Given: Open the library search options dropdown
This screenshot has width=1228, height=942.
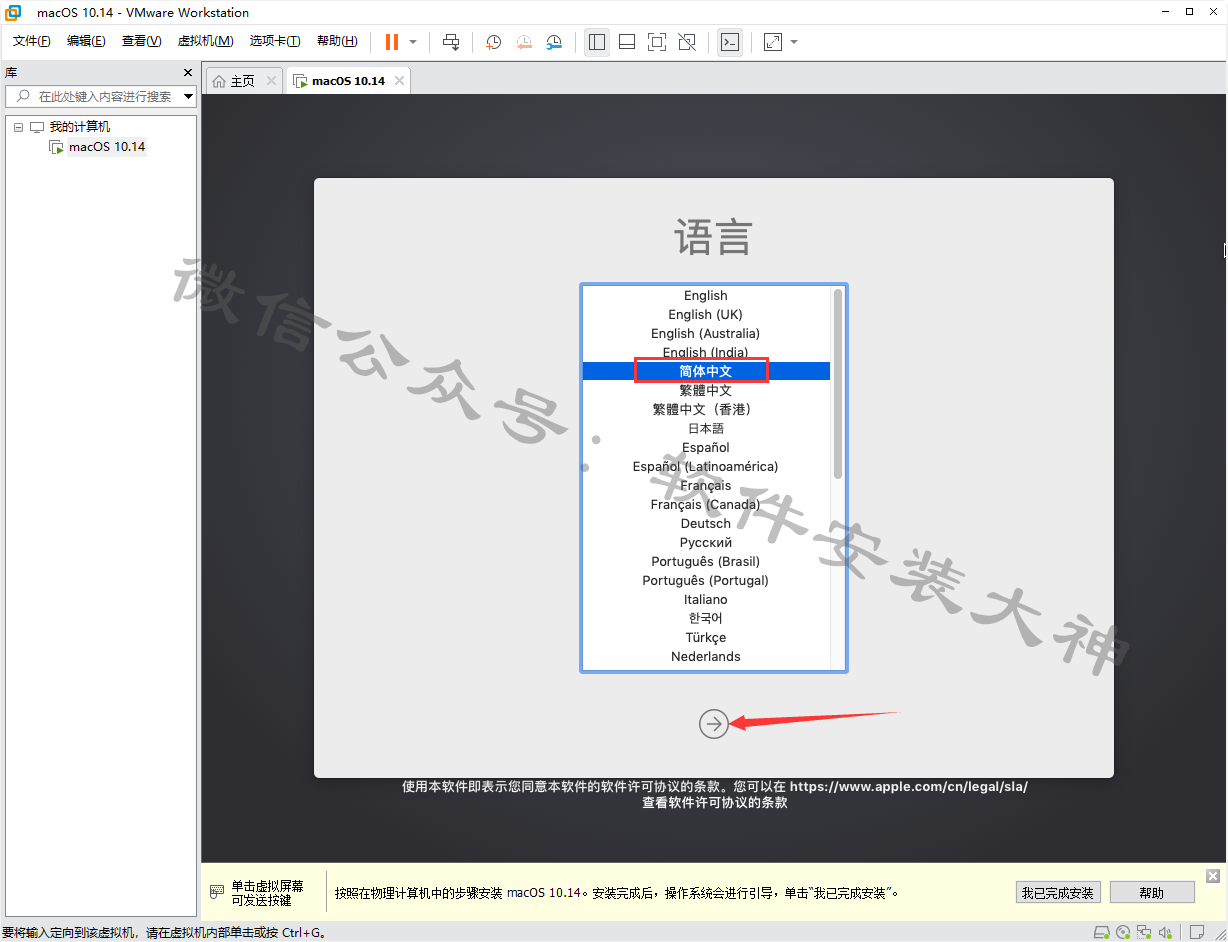Looking at the screenshot, I should (188, 97).
